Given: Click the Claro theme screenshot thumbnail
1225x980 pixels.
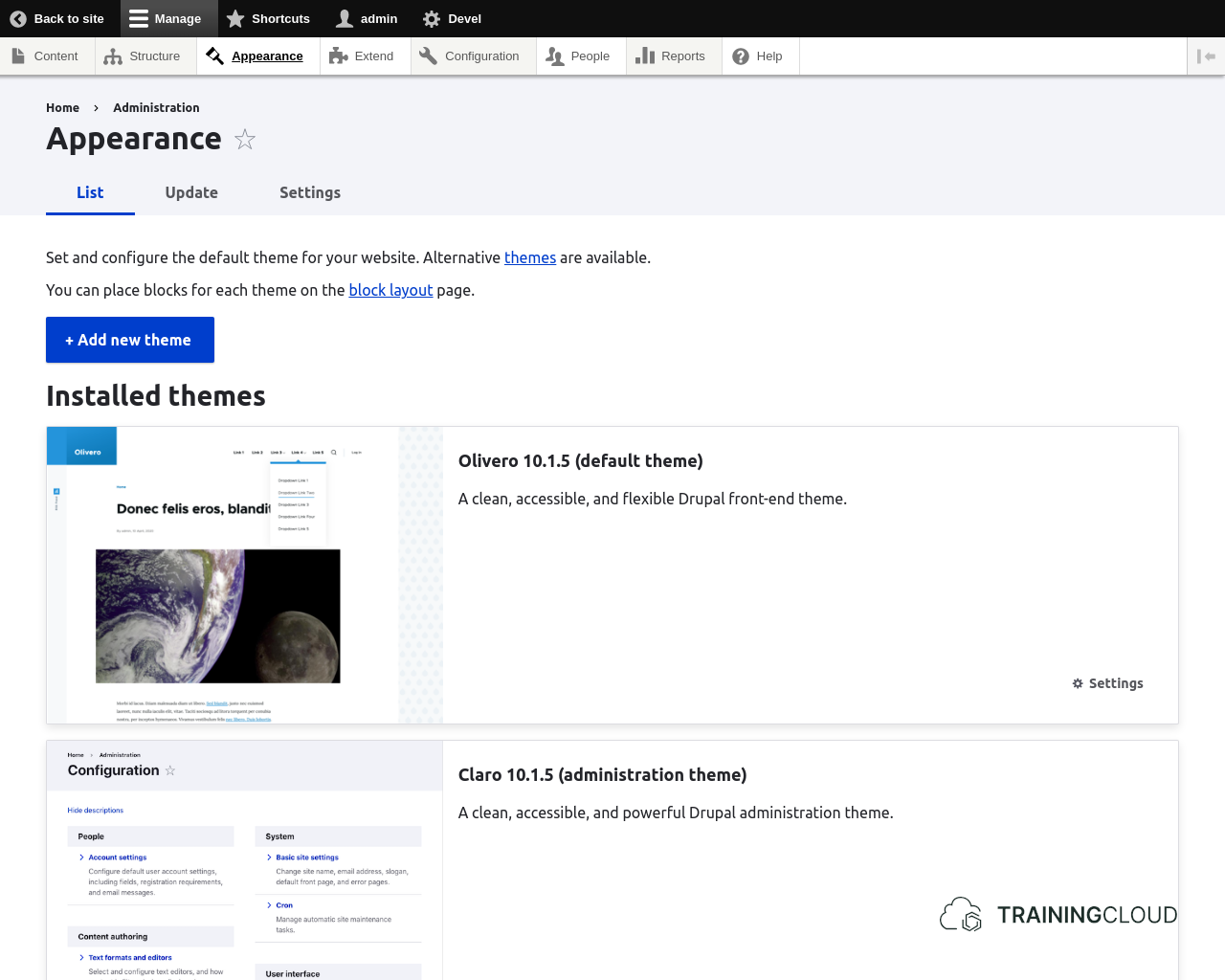Looking at the screenshot, I should 245,860.
